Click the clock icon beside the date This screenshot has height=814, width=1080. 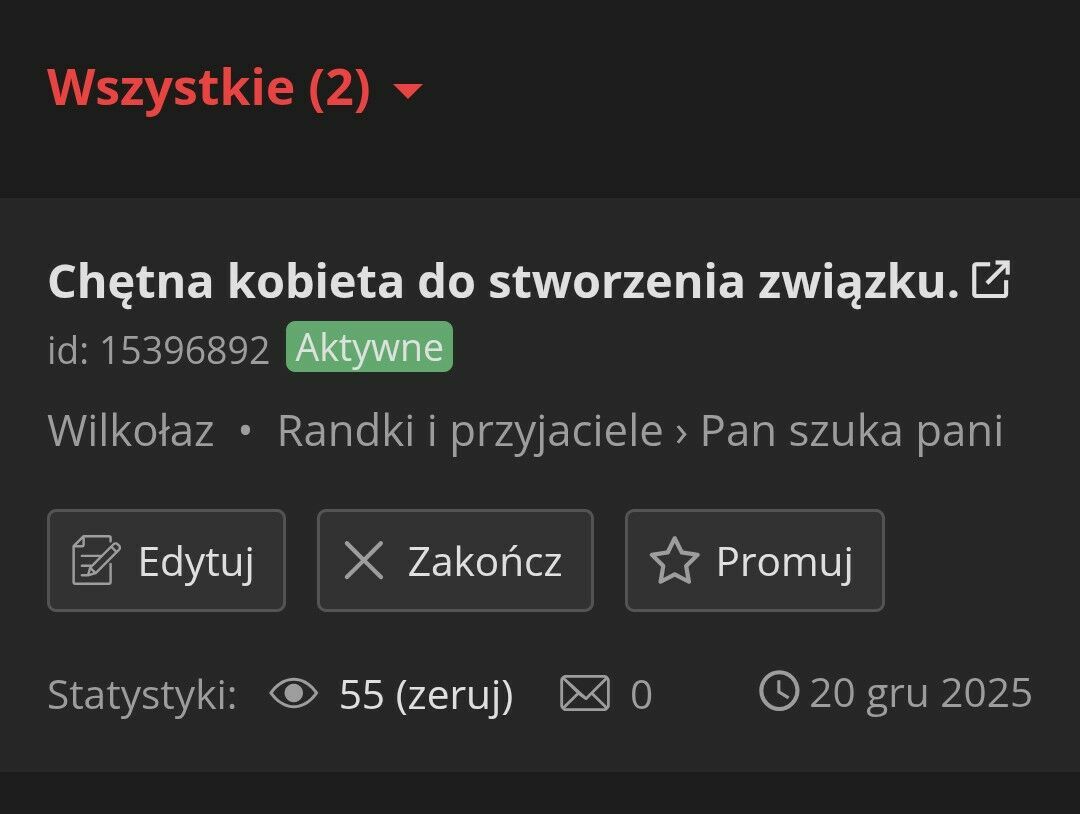coord(779,691)
